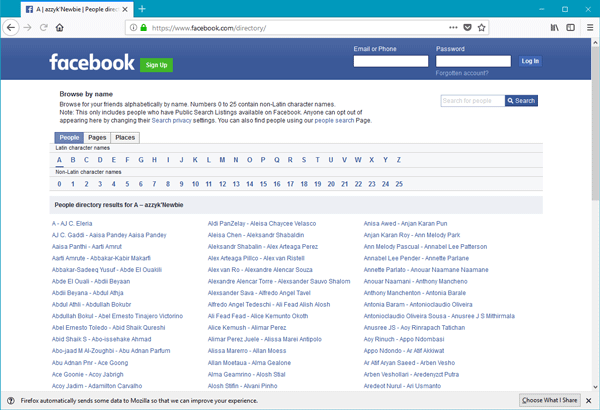Show site information icon in address bar
This screenshot has height=410, width=600.
click(x=133, y=28)
